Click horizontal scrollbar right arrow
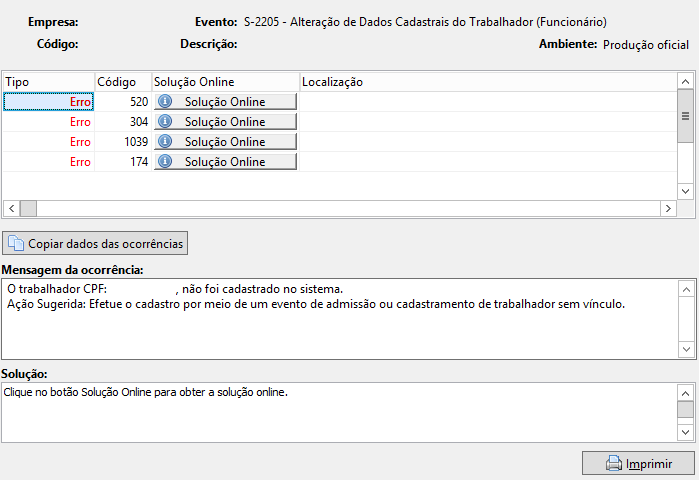Image resolution: width=700 pixels, height=480 pixels. (x=668, y=209)
